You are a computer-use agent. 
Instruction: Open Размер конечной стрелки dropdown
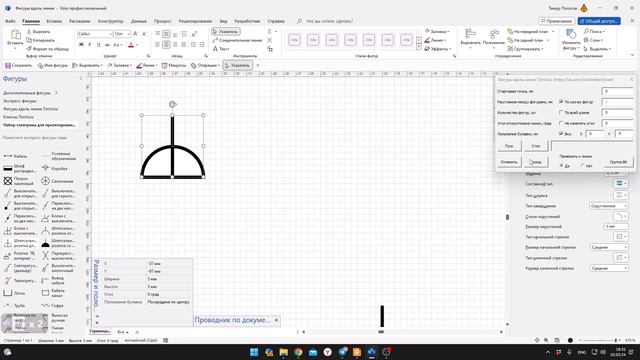tap(609, 268)
